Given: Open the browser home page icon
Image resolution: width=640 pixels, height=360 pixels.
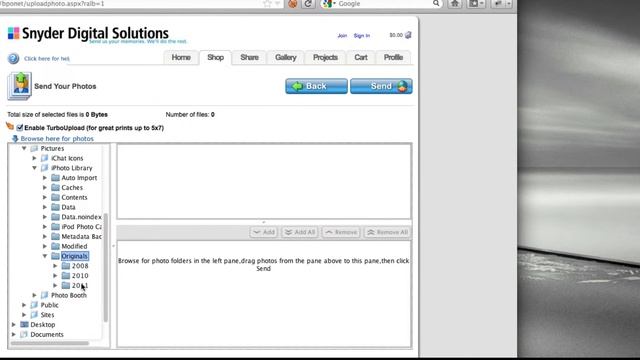Looking at the screenshot, I should click(455, 4).
